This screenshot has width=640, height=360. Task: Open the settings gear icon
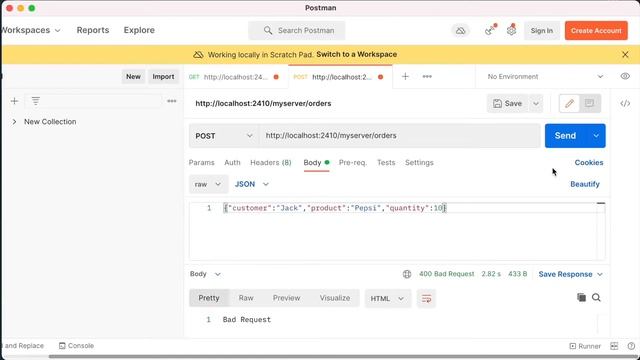coord(511,30)
